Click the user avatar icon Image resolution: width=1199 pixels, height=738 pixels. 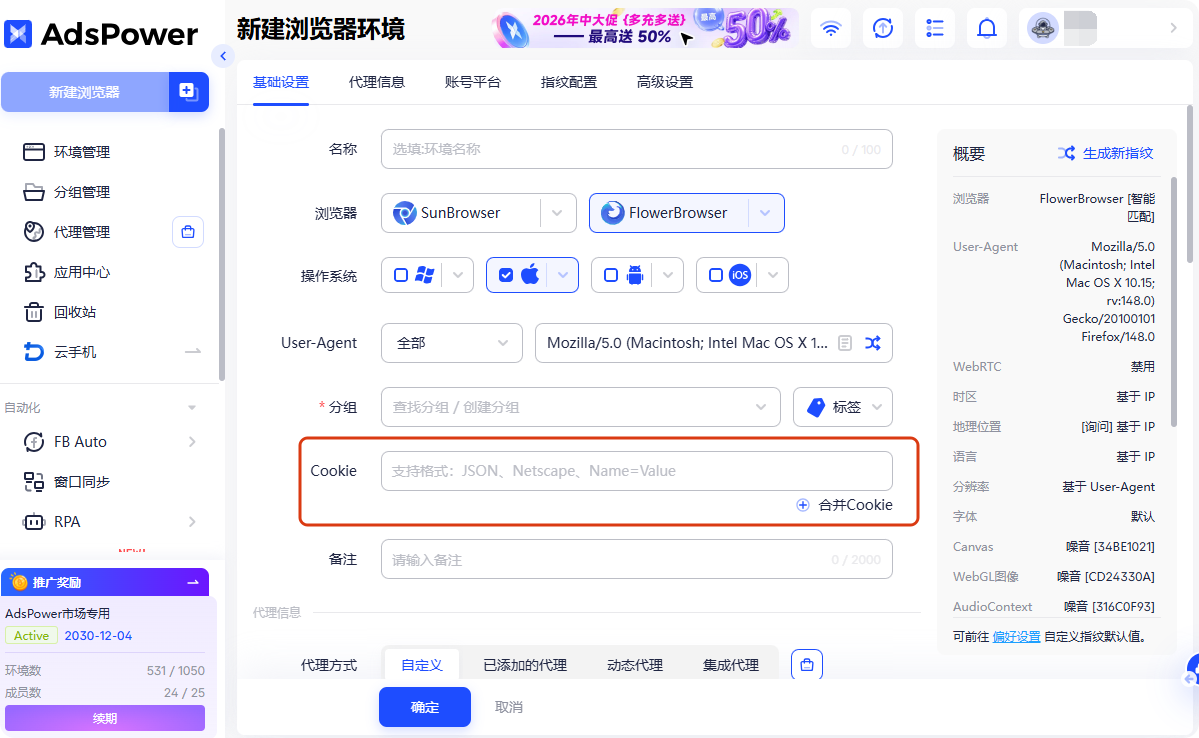(x=1042, y=28)
